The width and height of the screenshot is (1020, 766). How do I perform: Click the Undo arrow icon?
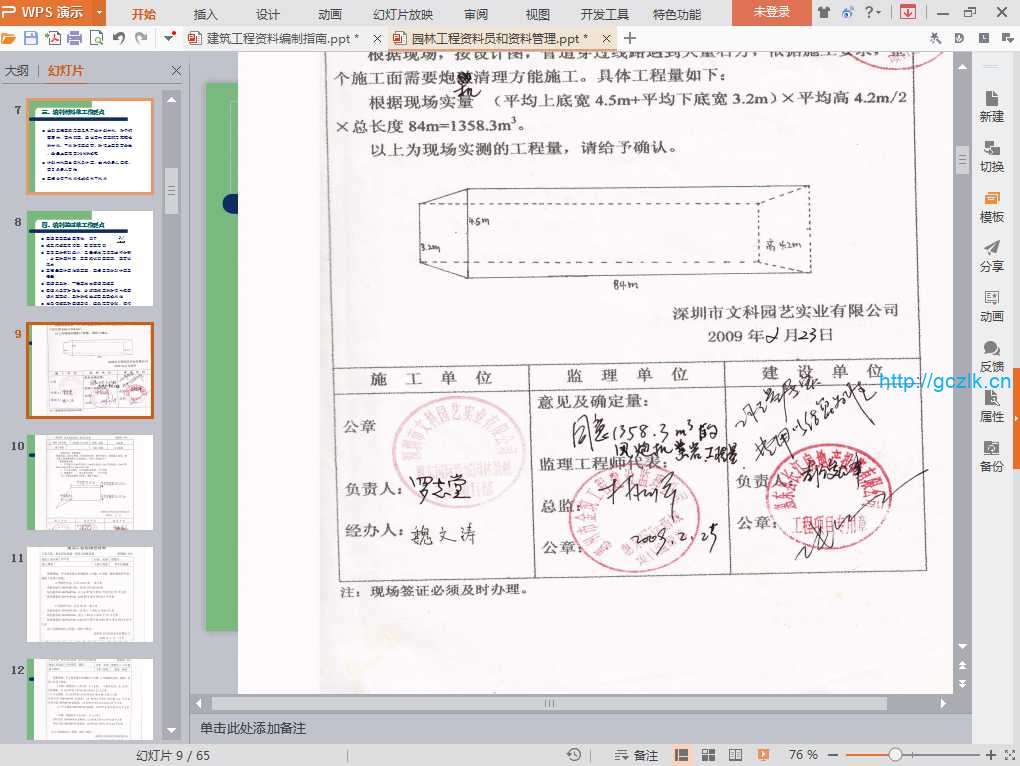pyautogui.click(x=119, y=38)
